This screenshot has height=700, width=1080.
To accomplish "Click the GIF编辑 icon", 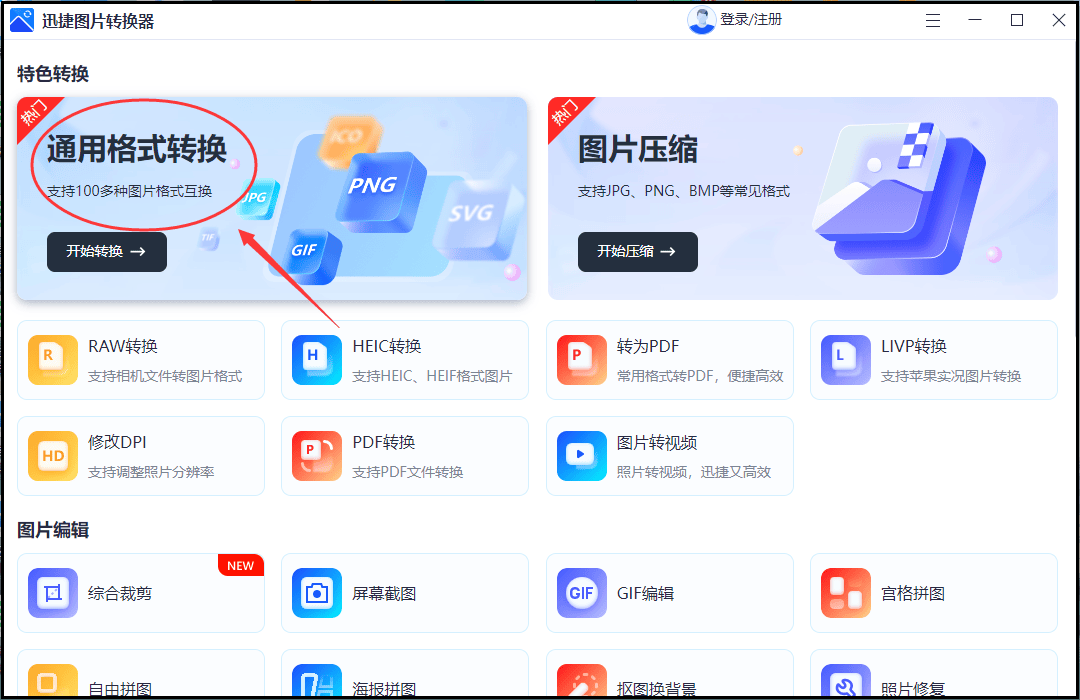I will click(581, 592).
